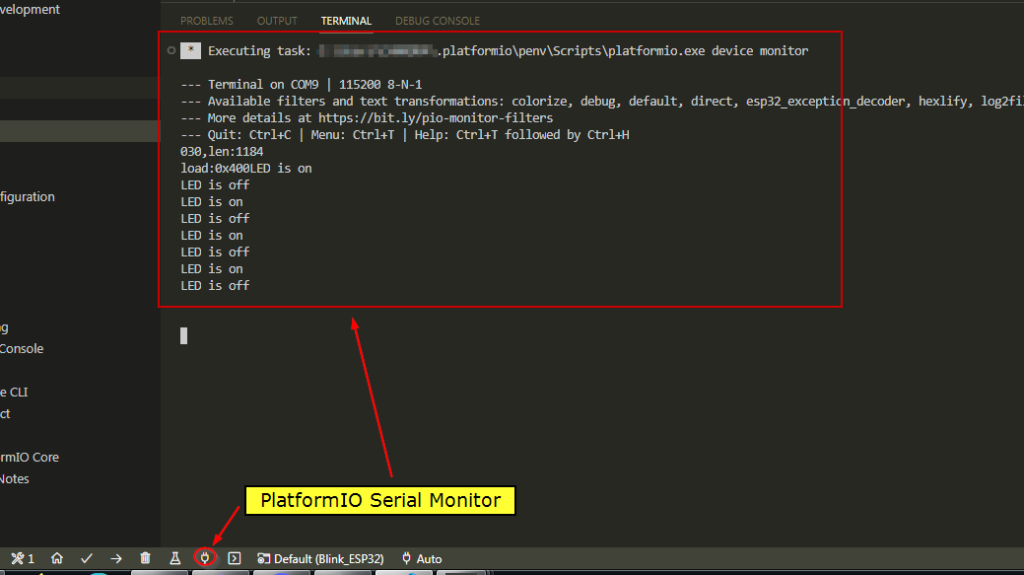Open the Serial Monitor plug icon
This screenshot has height=575, width=1024.
click(205, 558)
